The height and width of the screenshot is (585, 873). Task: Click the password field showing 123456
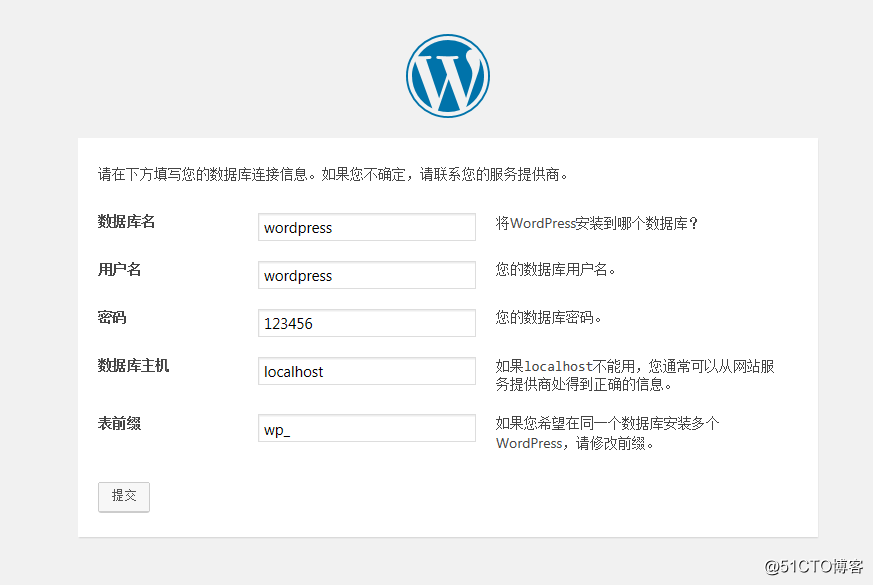coord(367,323)
